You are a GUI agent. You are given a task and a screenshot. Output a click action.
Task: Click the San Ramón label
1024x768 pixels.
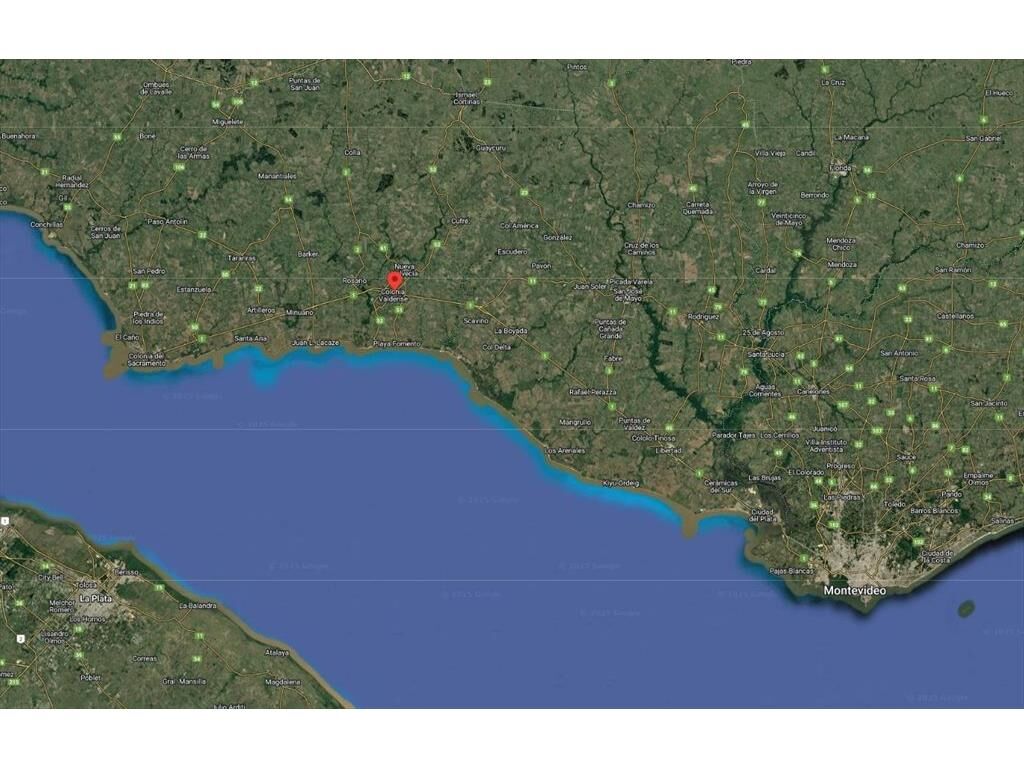(953, 270)
